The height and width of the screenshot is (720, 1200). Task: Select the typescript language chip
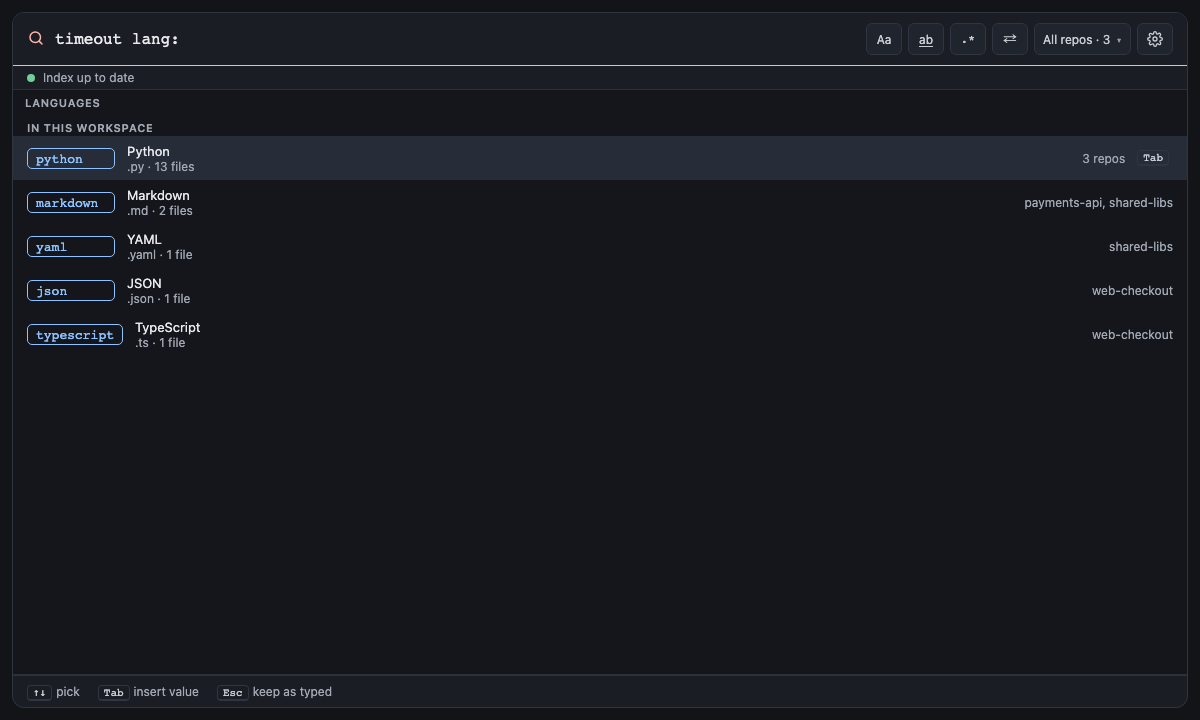75,335
